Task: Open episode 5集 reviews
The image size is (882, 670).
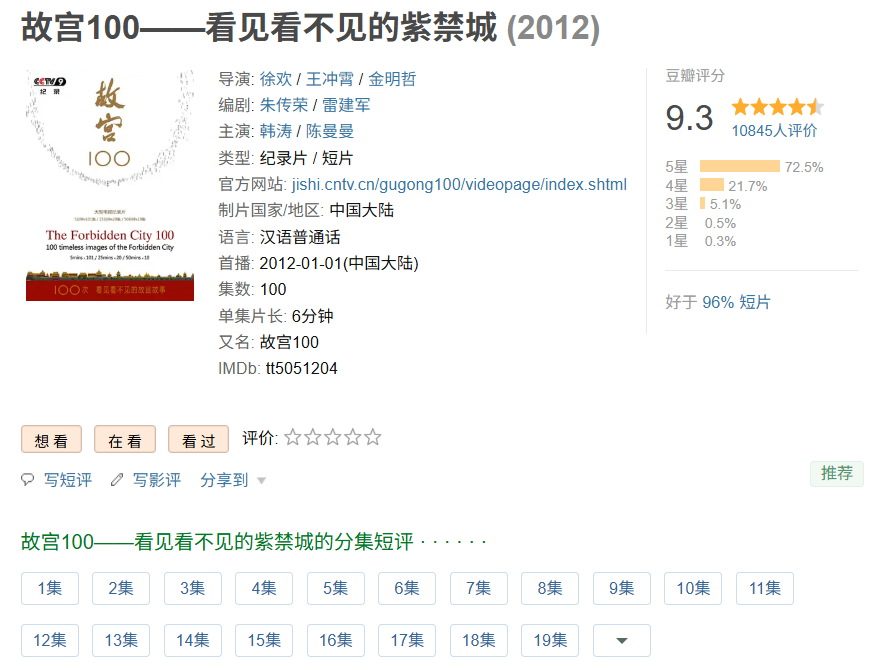Action: pos(335,588)
